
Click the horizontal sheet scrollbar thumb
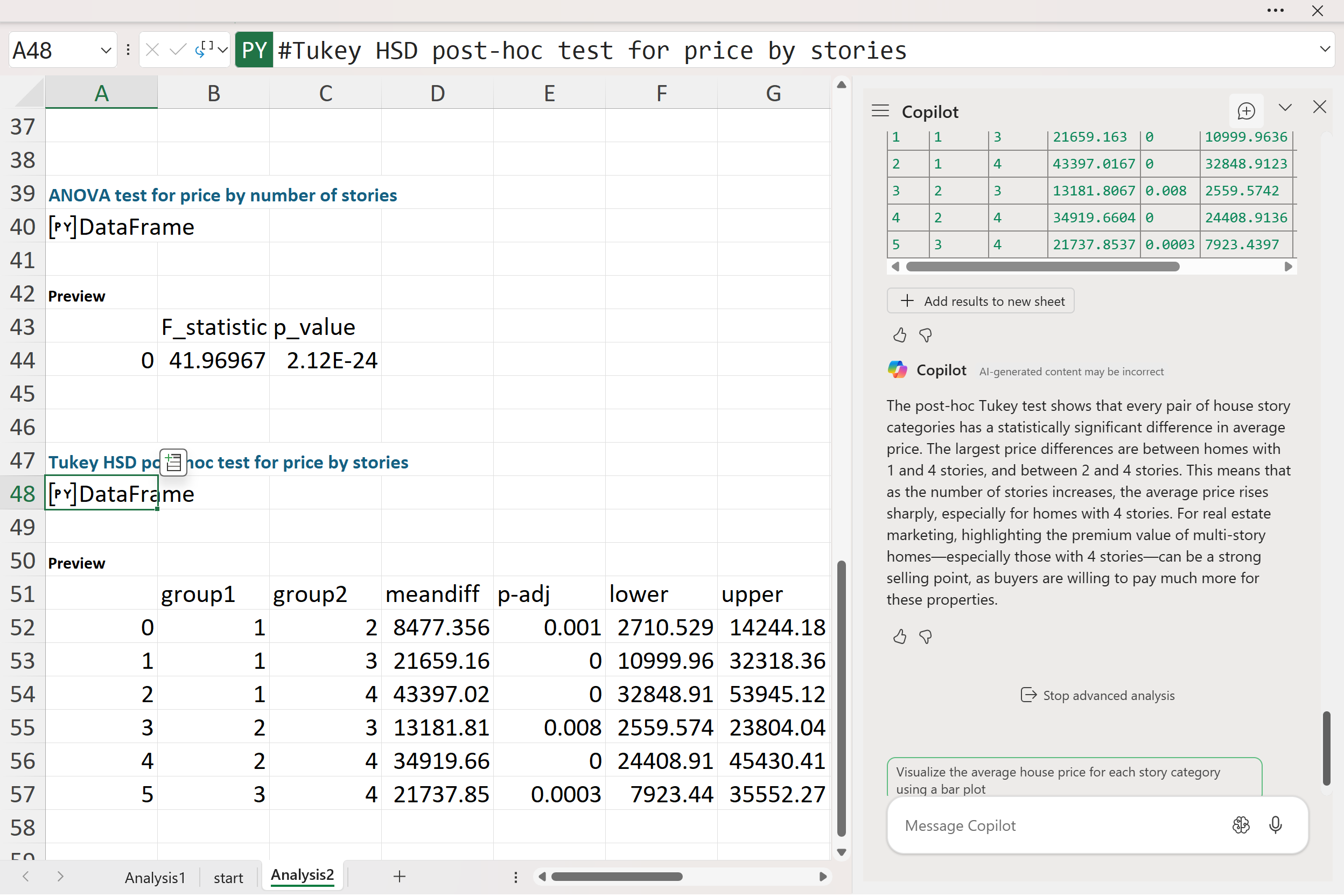616,877
